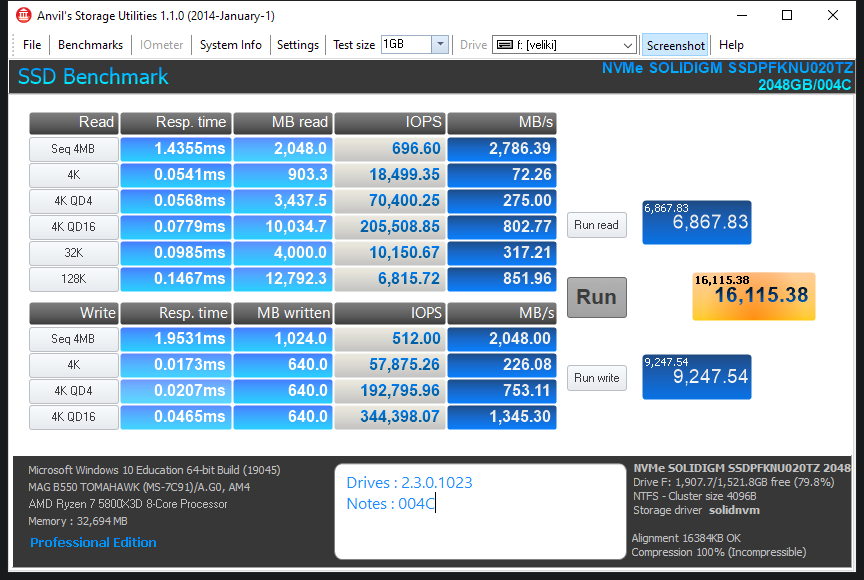Click the blue read score 6,867.83 badge
The image size is (864, 580).
pos(696,222)
